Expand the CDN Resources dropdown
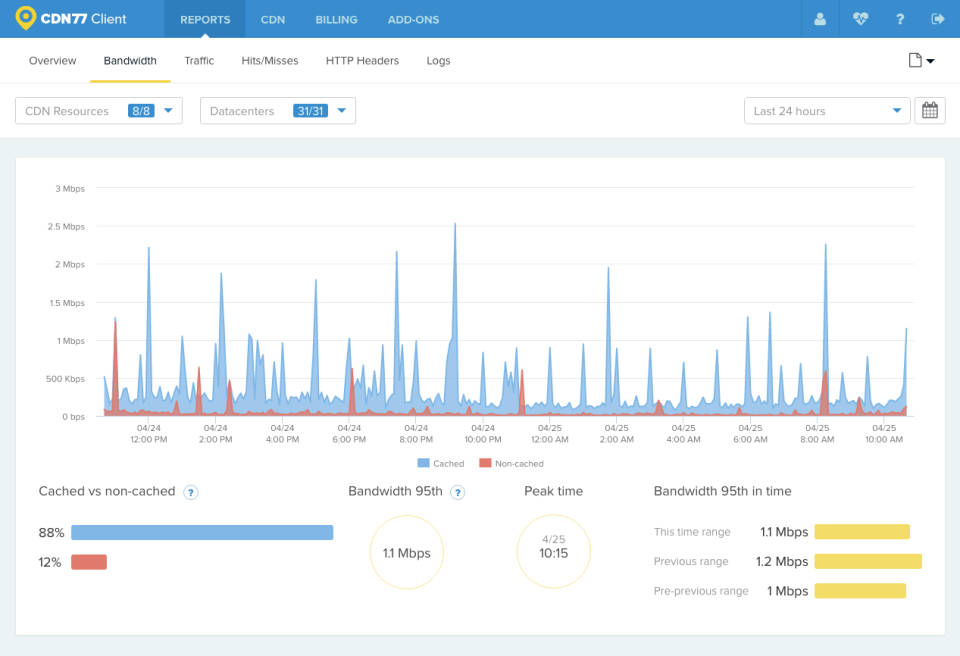The image size is (960, 656). tap(98, 111)
